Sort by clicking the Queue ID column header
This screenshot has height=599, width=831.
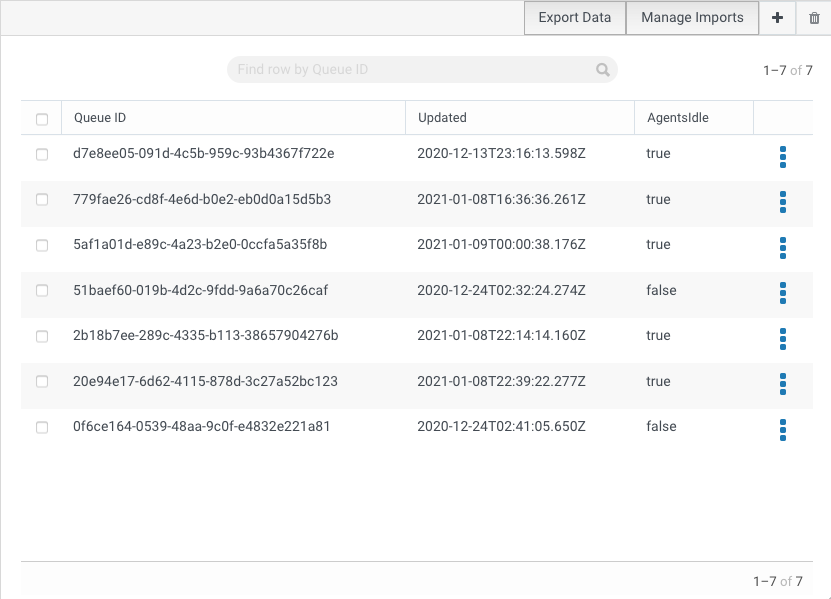pyautogui.click(x=99, y=117)
